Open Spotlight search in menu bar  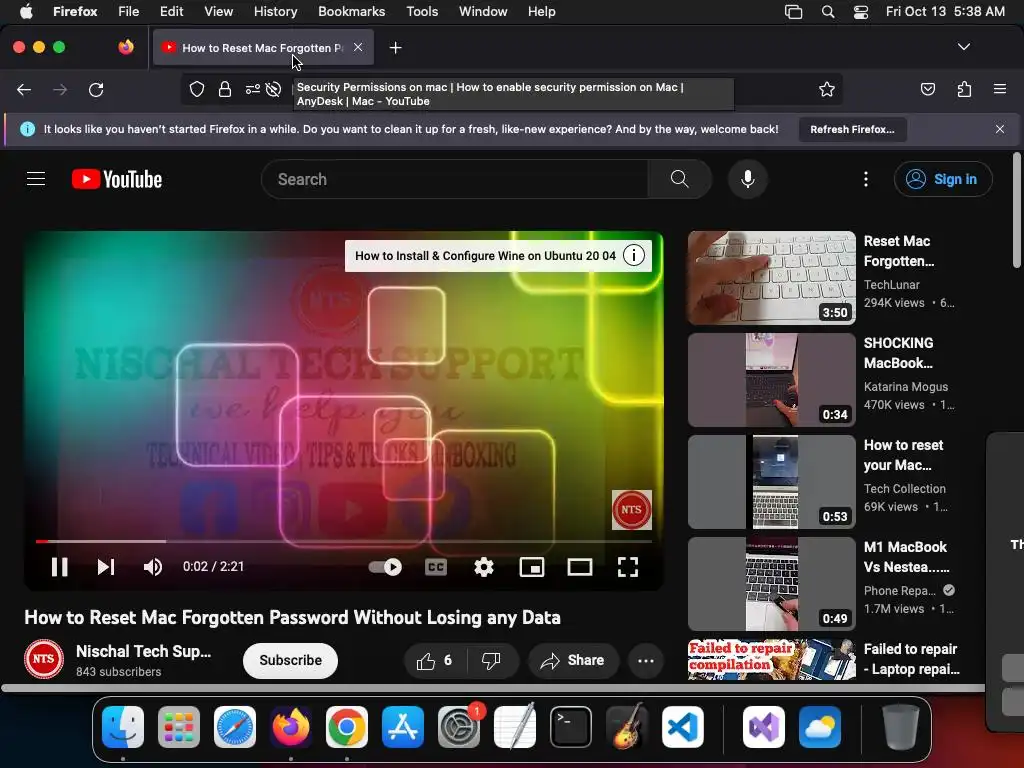(x=828, y=12)
